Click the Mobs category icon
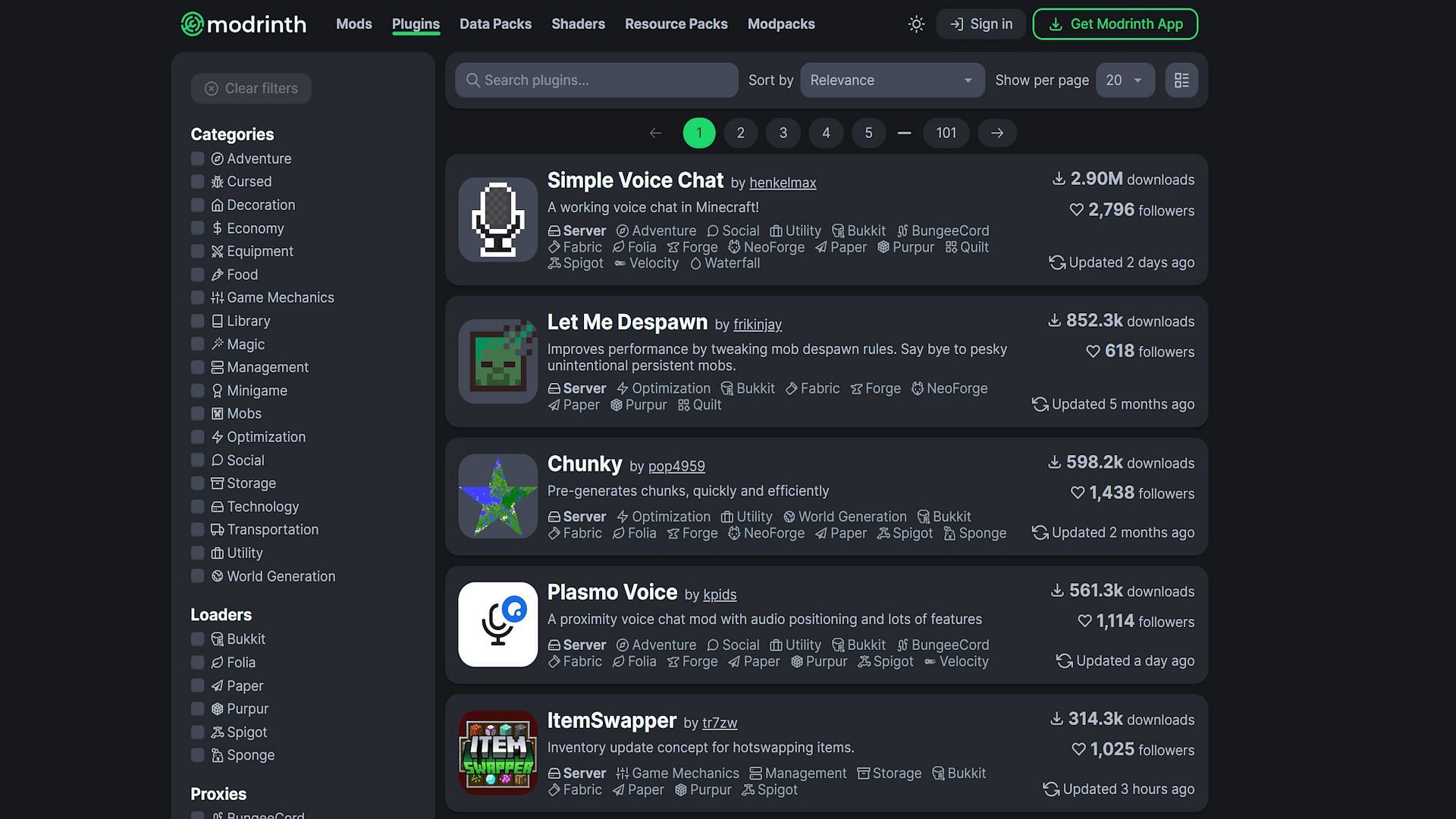1456x819 pixels. point(216,414)
